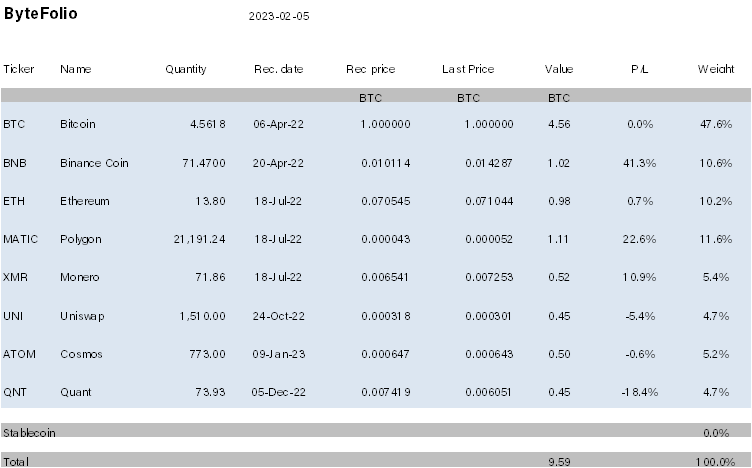Select the XMR ticker cell
This screenshot has height=468, width=752.
pyautogui.click(x=15, y=277)
